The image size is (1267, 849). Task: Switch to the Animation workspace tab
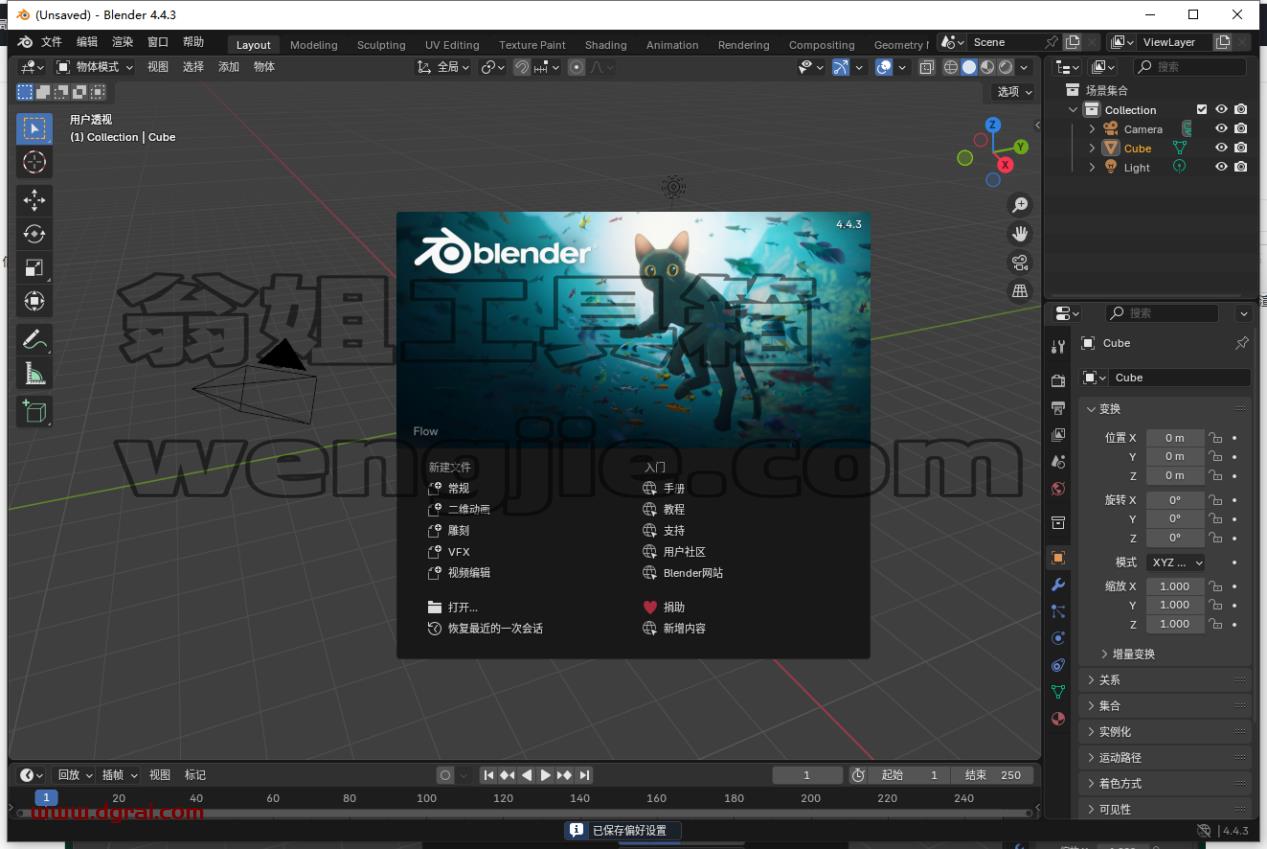[672, 45]
